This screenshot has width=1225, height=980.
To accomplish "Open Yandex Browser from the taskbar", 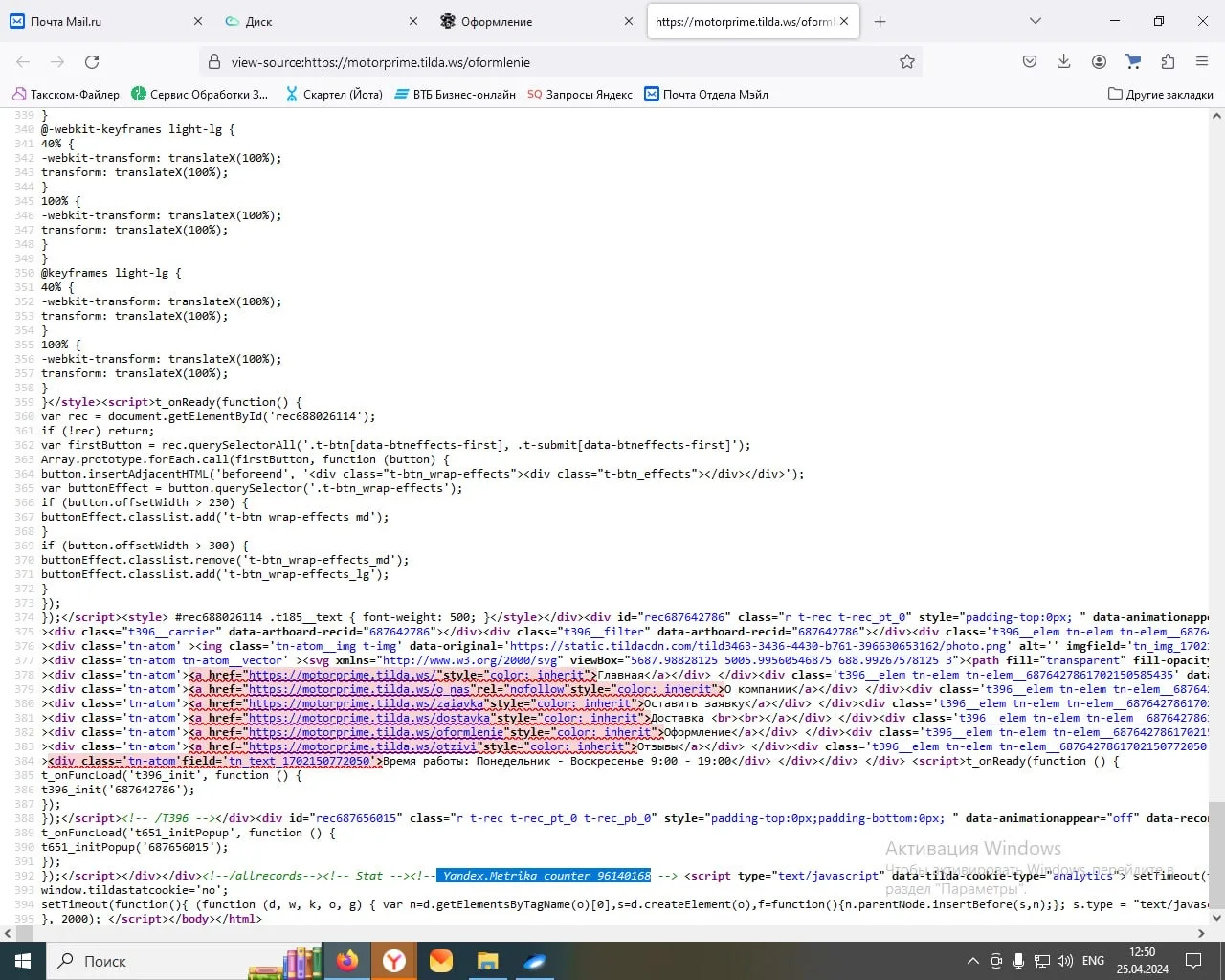I will 394,961.
